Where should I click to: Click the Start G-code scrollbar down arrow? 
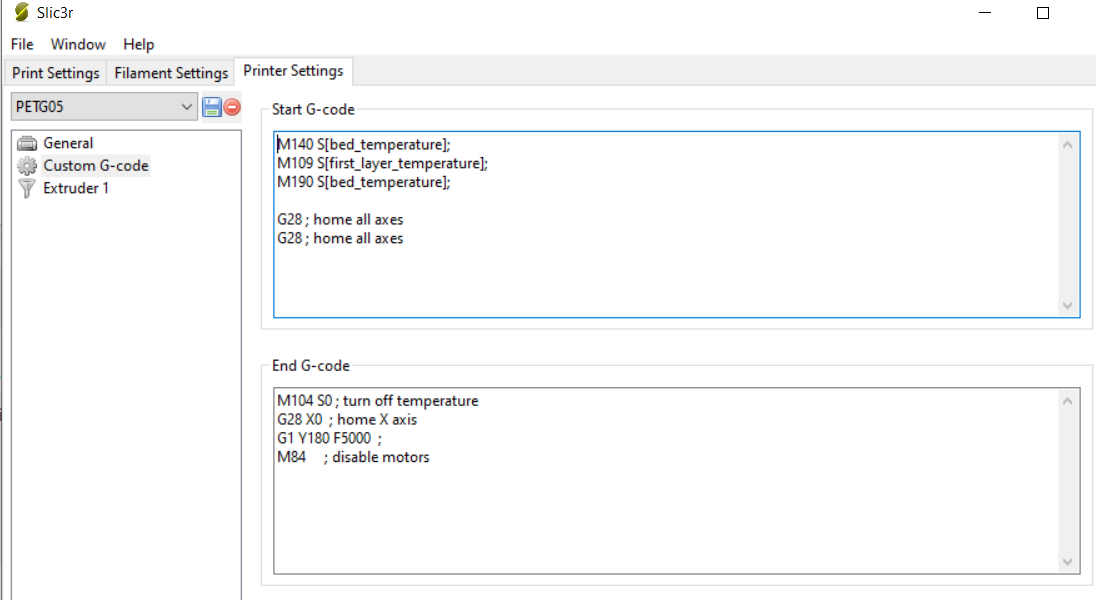[x=1067, y=305]
